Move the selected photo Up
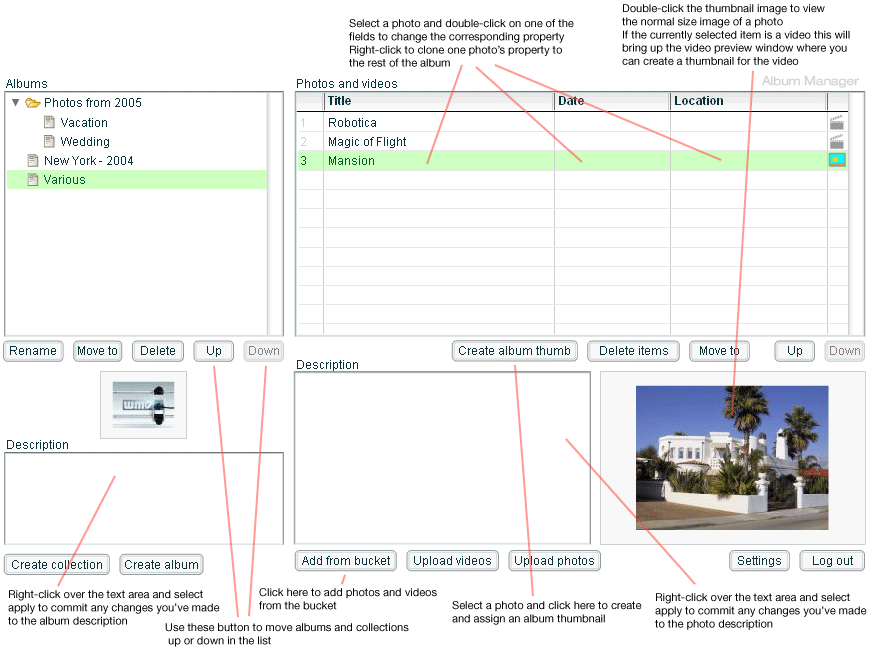This screenshot has width=871, height=650. (x=794, y=351)
